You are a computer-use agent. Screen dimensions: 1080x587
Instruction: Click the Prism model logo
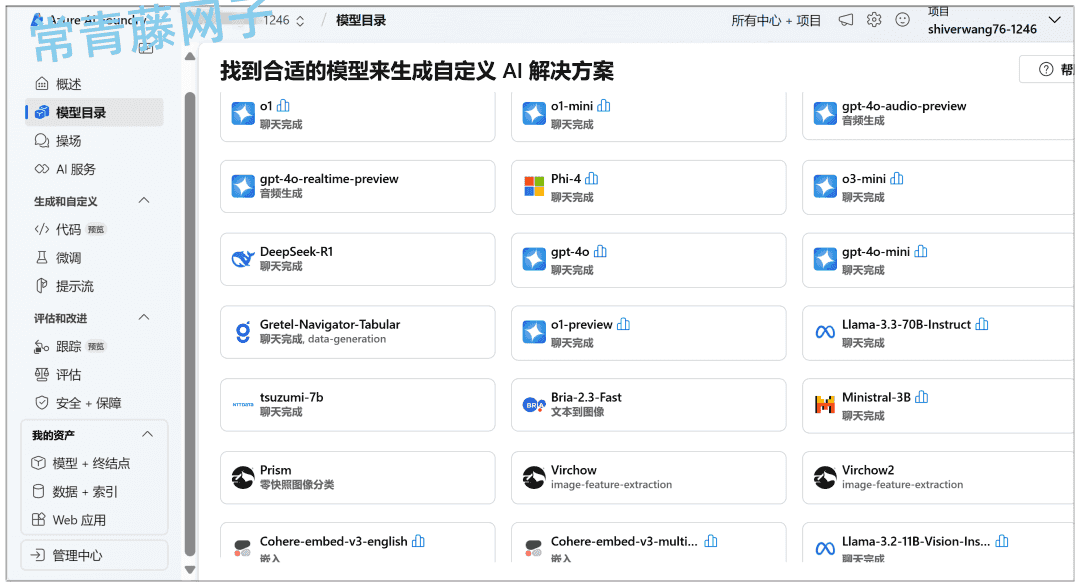tap(242, 477)
